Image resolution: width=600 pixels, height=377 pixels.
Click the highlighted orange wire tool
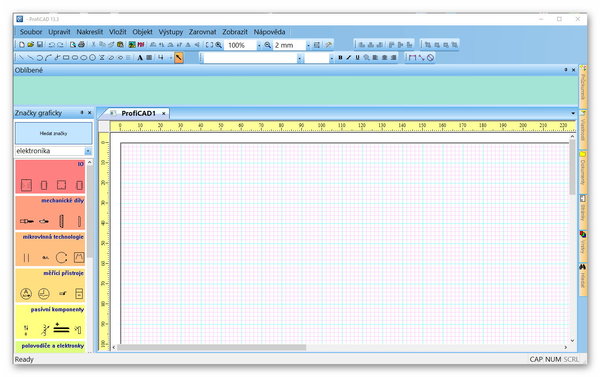pos(179,58)
